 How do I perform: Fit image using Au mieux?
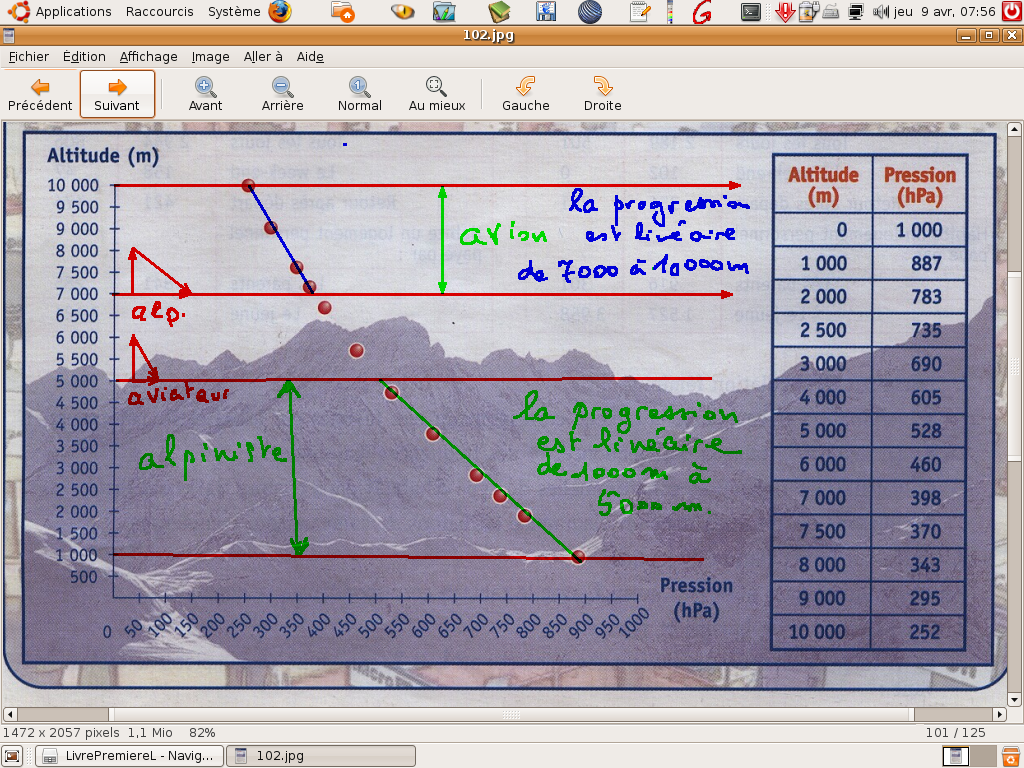tap(436, 87)
